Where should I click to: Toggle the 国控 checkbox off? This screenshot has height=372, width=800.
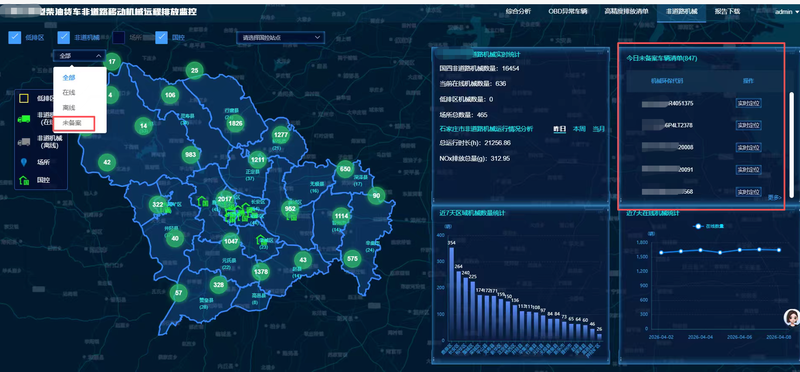tap(162, 37)
